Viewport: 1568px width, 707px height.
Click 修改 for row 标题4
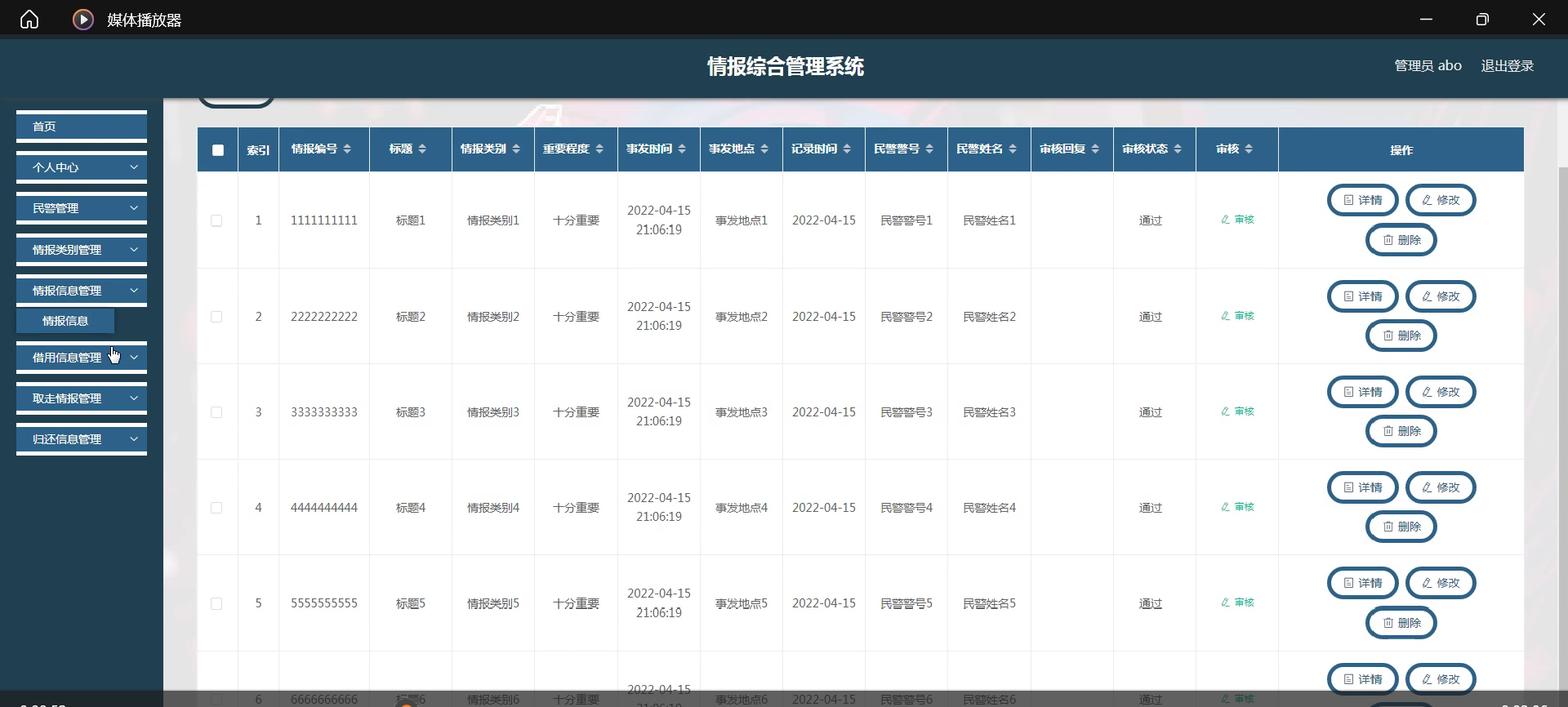point(1441,487)
